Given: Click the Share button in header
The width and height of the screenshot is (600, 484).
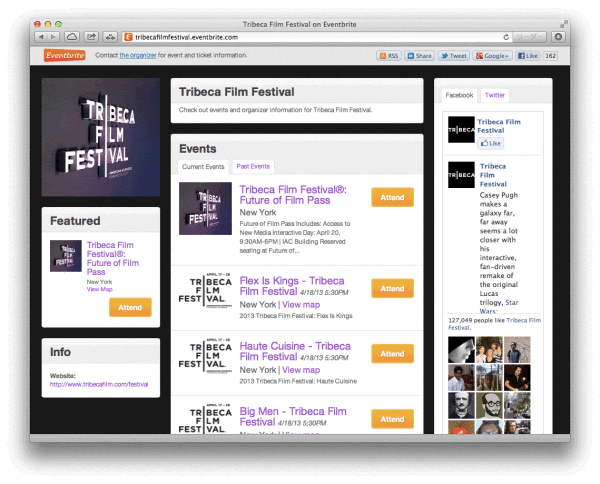Looking at the screenshot, I should (419, 56).
